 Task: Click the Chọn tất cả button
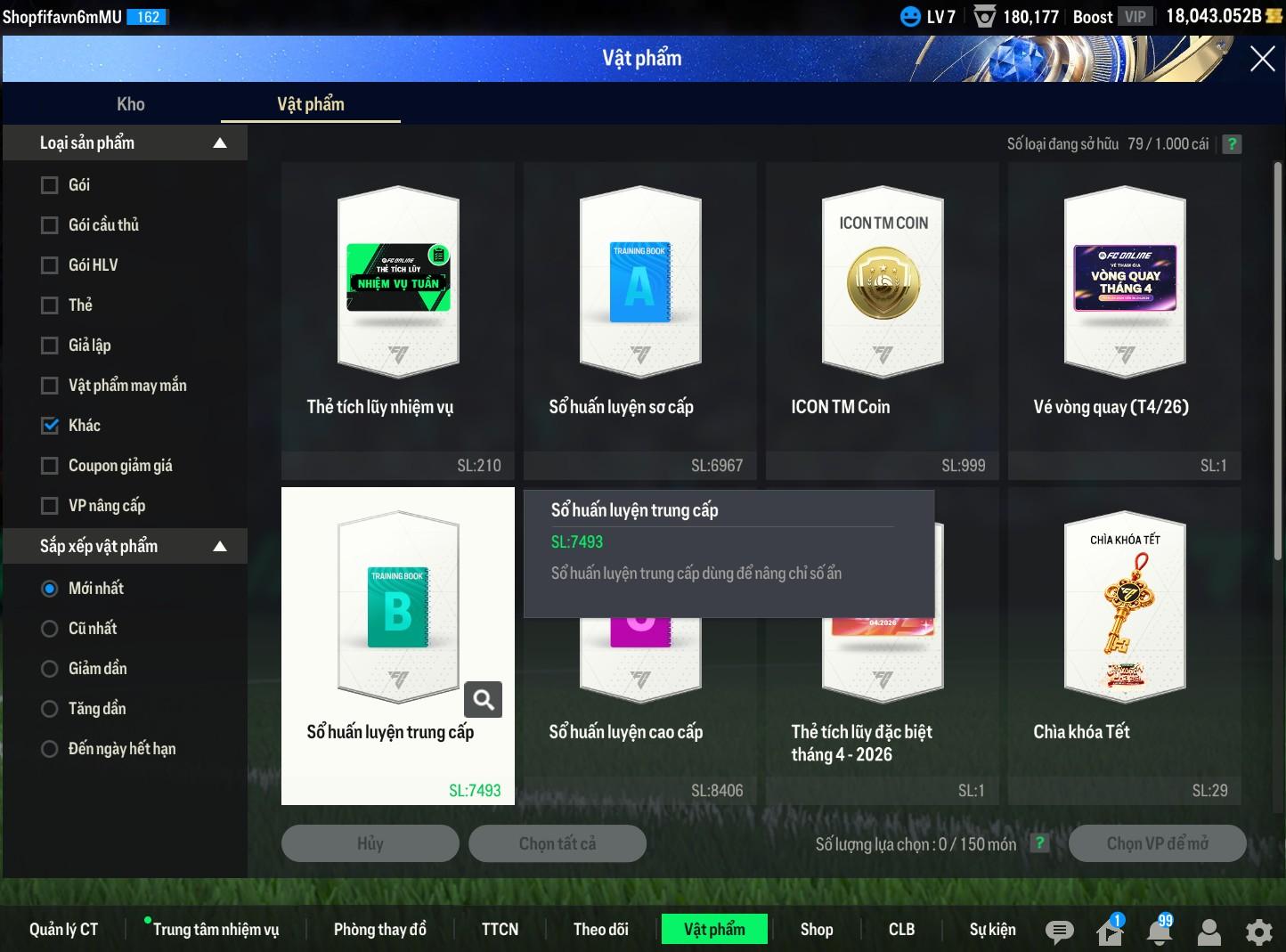tap(557, 843)
